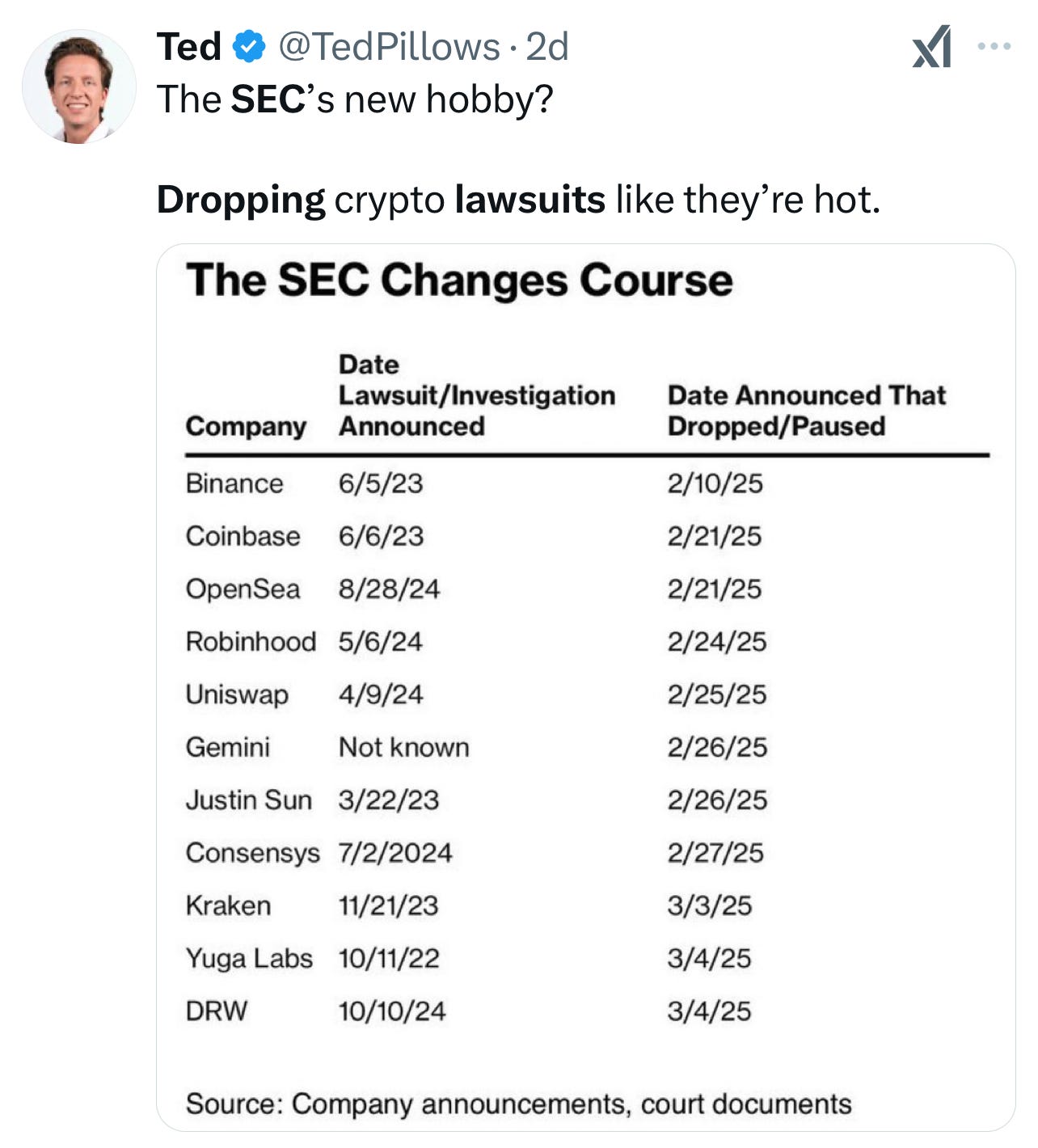Open the SEC Changes Course image

click(x=585, y=687)
